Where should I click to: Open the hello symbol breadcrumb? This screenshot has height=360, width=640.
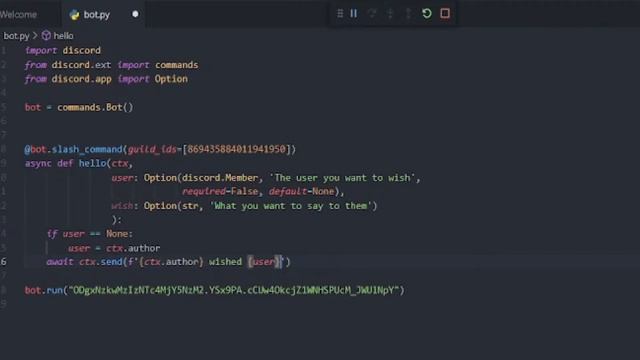point(64,36)
